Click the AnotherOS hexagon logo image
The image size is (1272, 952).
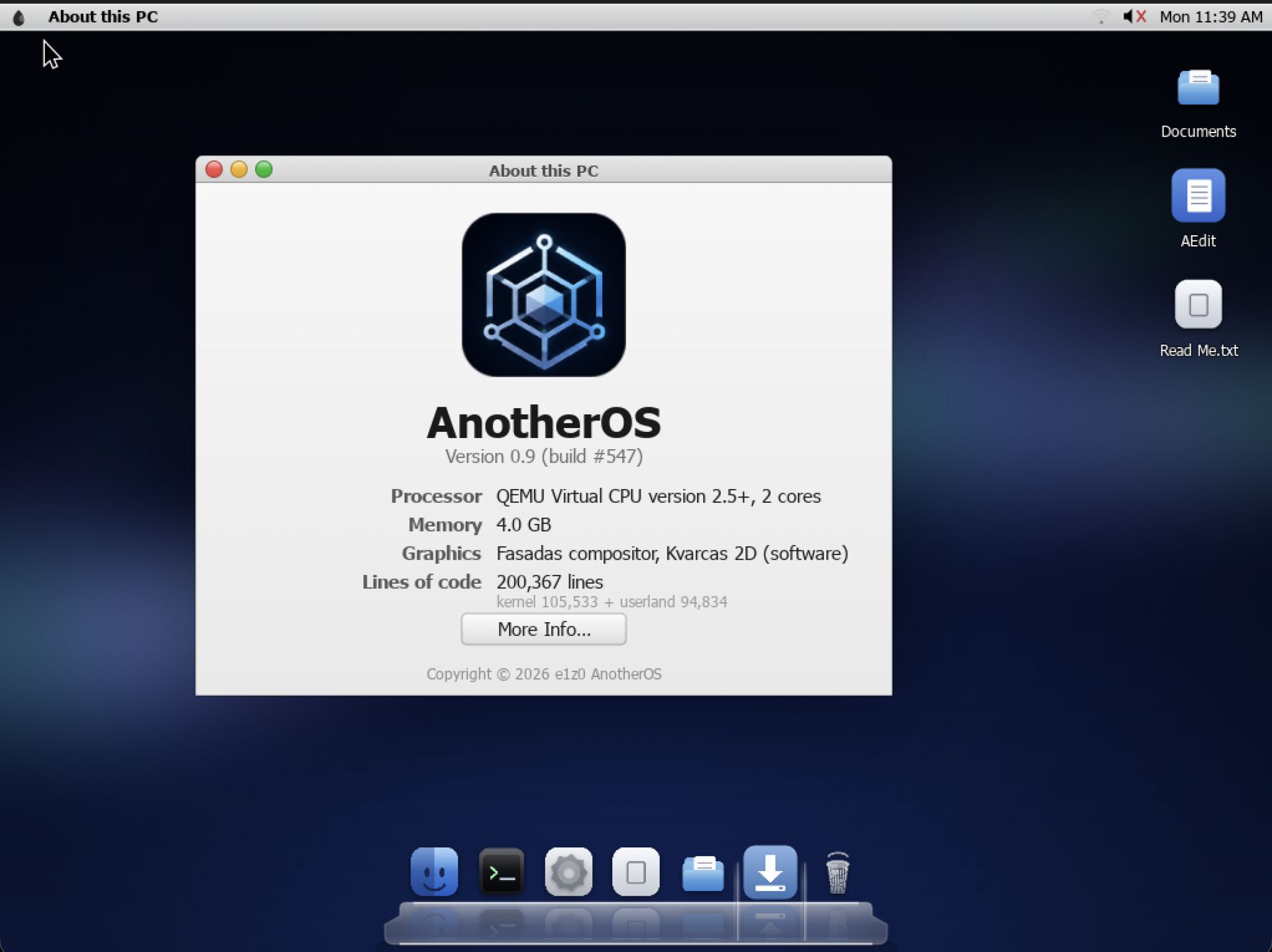pyautogui.click(x=543, y=295)
